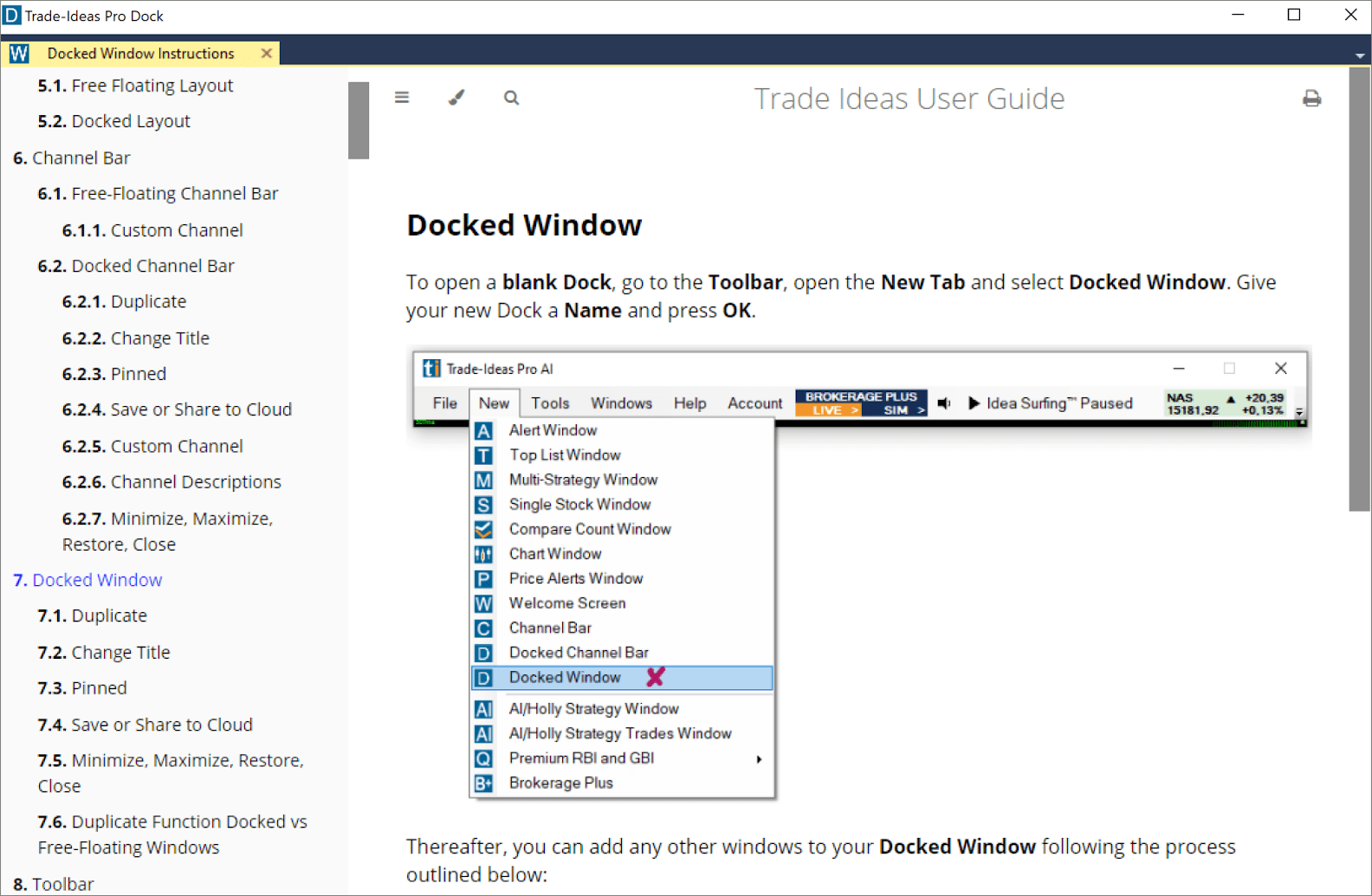Screen dimensions: 1372x896
Task: Open the File menu
Action: [x=444, y=403]
